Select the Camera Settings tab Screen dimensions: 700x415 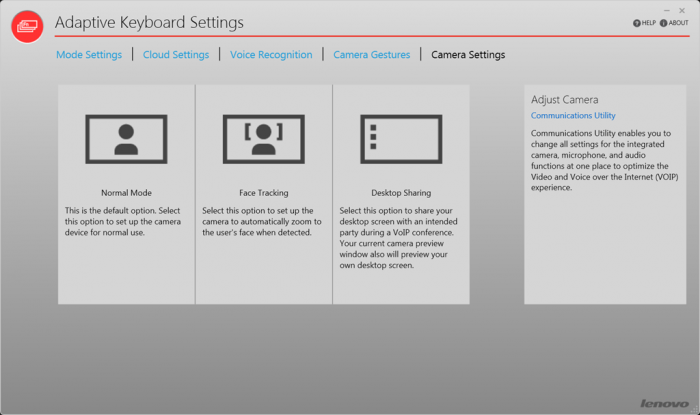click(x=468, y=55)
